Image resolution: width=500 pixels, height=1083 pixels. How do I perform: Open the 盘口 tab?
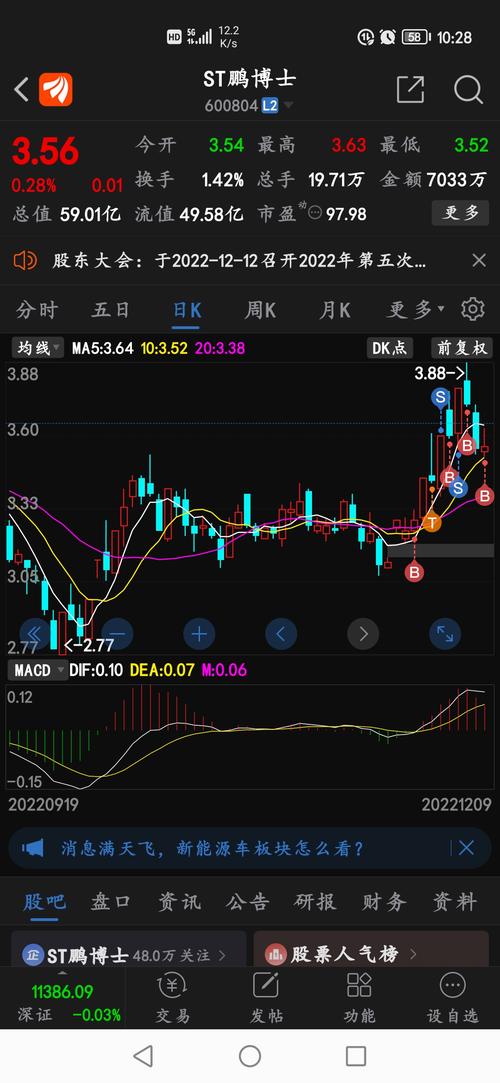tap(110, 901)
